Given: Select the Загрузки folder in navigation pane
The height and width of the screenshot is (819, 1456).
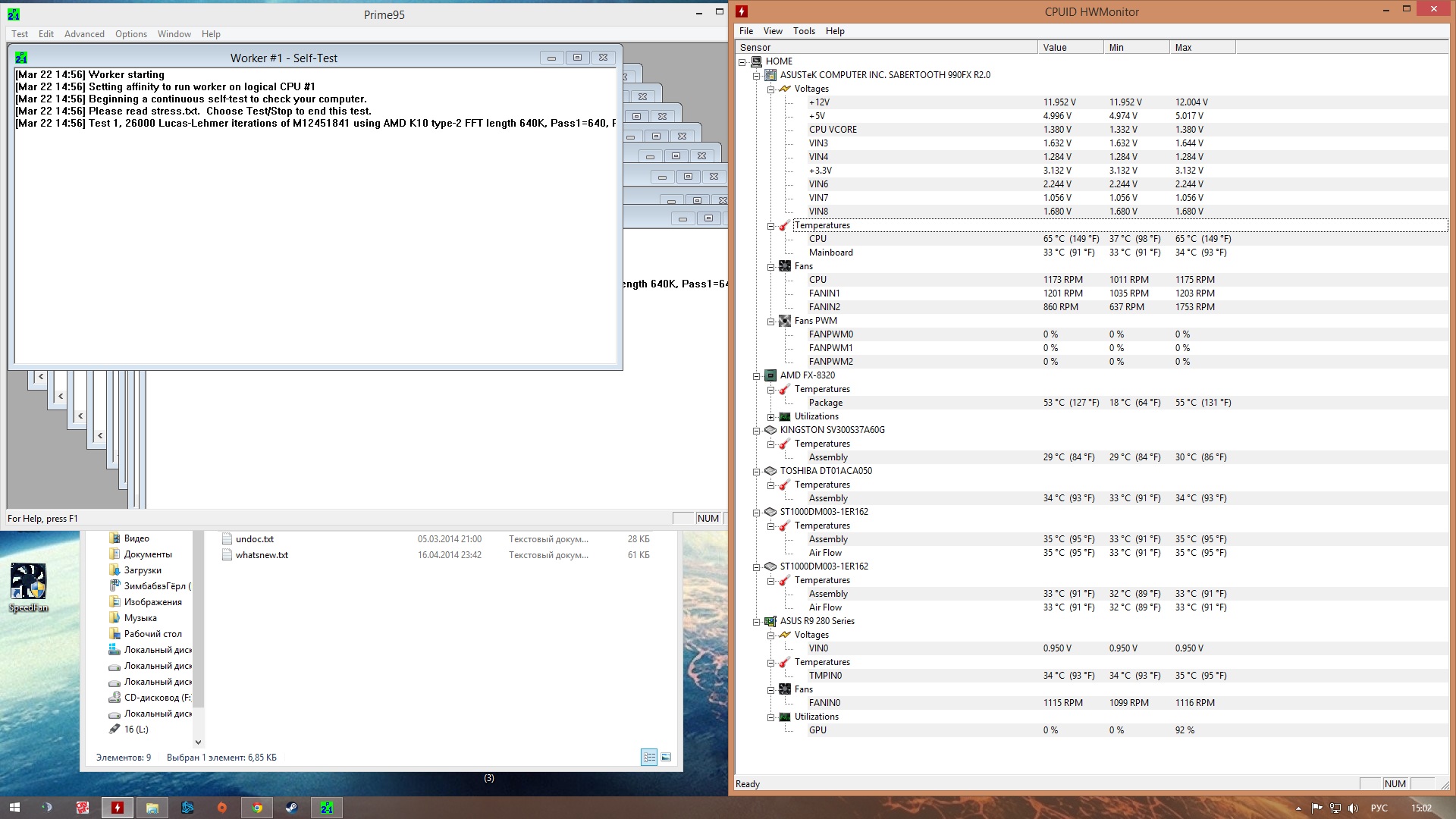Looking at the screenshot, I should tap(143, 570).
